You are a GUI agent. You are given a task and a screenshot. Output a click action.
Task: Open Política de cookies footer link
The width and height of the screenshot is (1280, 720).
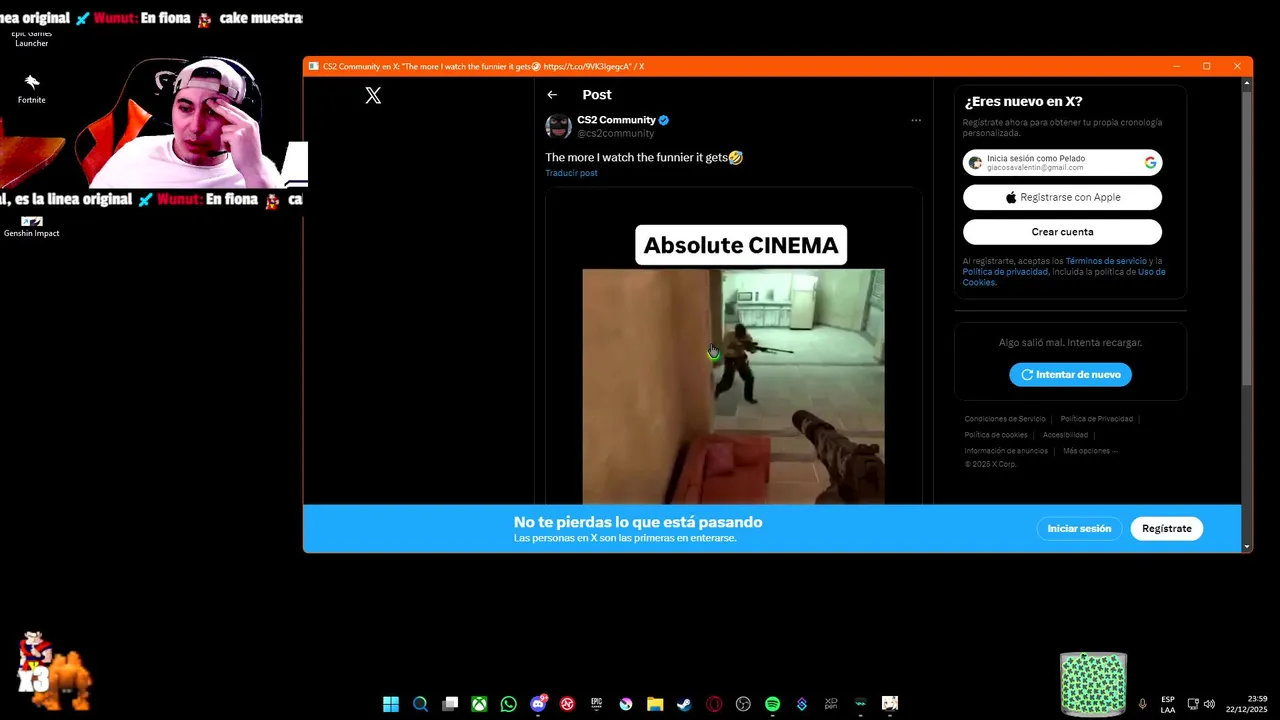tap(996, 435)
